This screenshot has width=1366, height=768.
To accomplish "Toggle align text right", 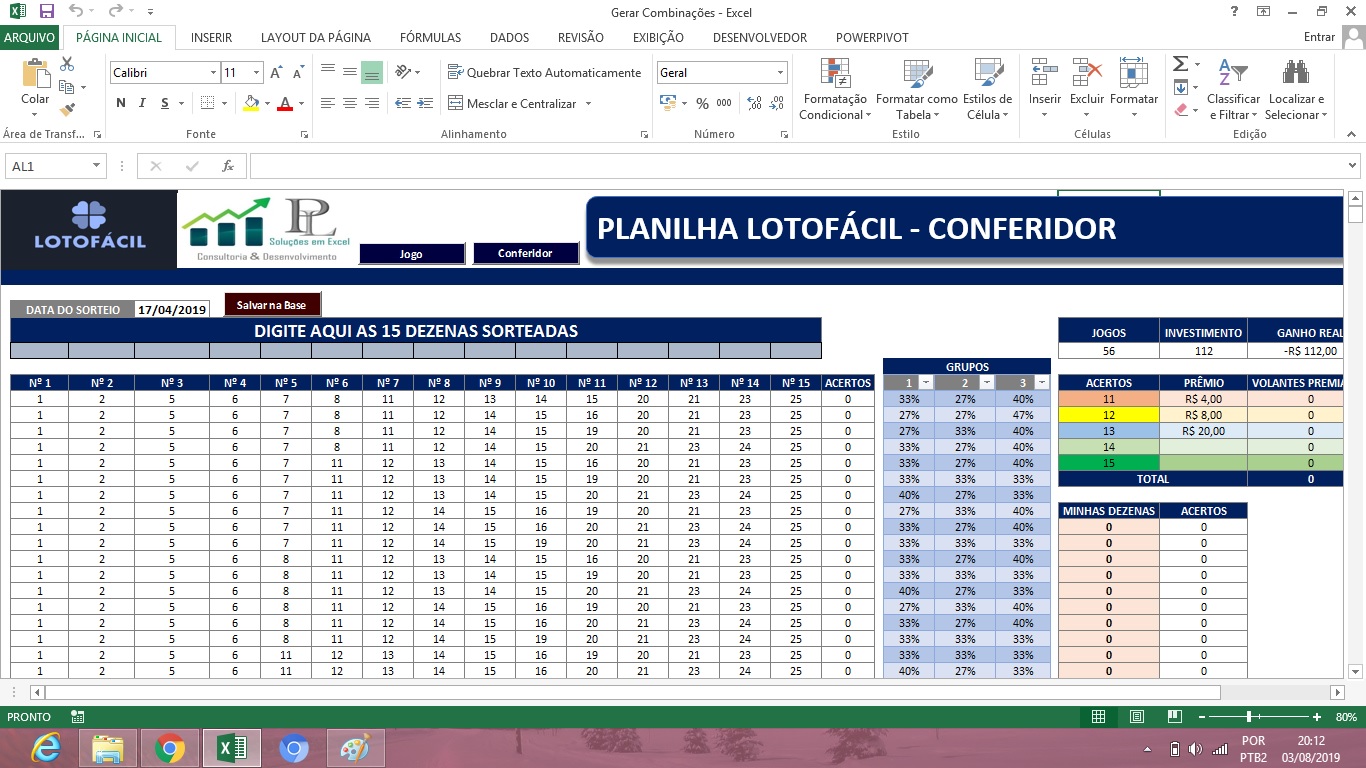I will coord(371,103).
